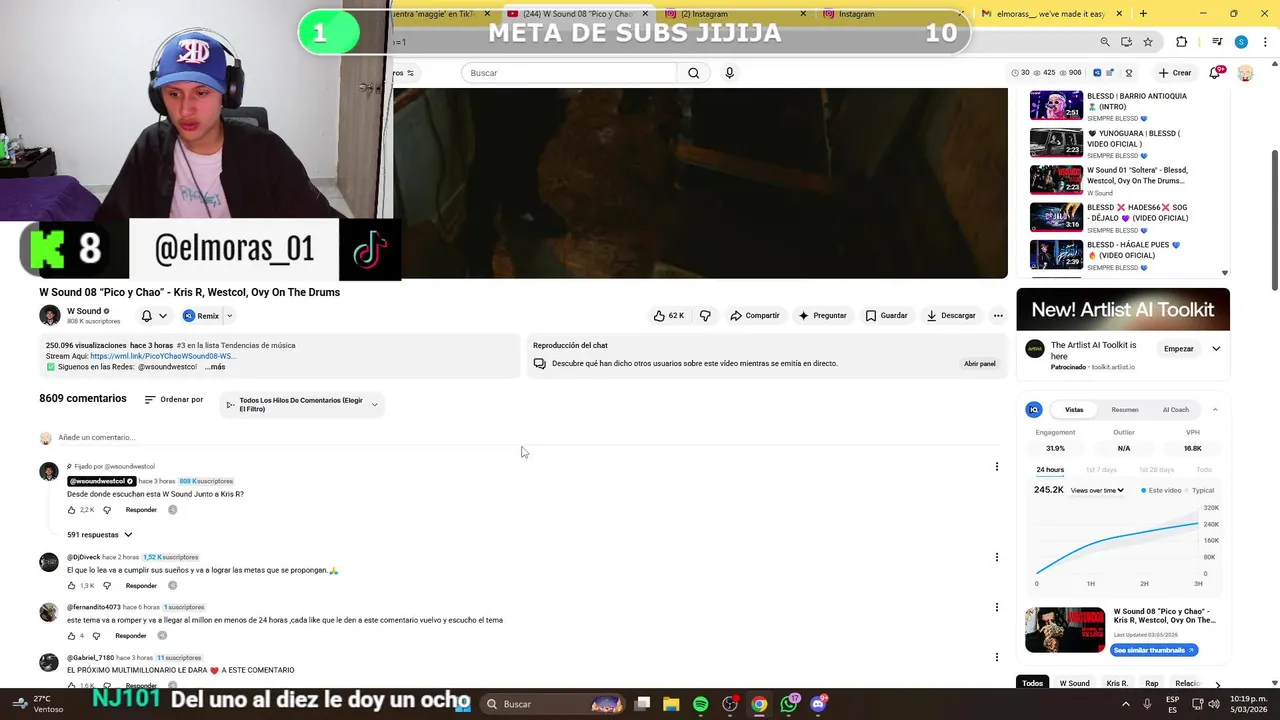Collapse the vidIQ stats panel with chevron

[1215, 409]
